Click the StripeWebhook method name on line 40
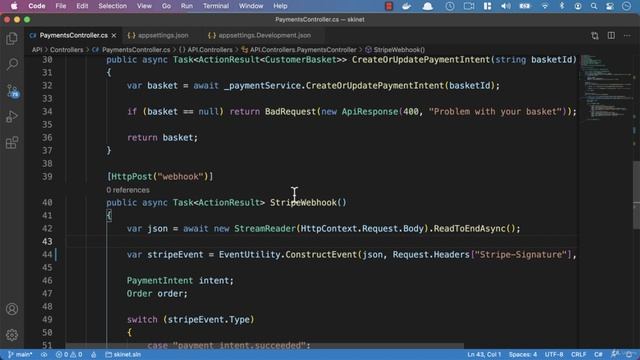Screen dimensions: 640x360 pyautogui.click(x=303, y=202)
